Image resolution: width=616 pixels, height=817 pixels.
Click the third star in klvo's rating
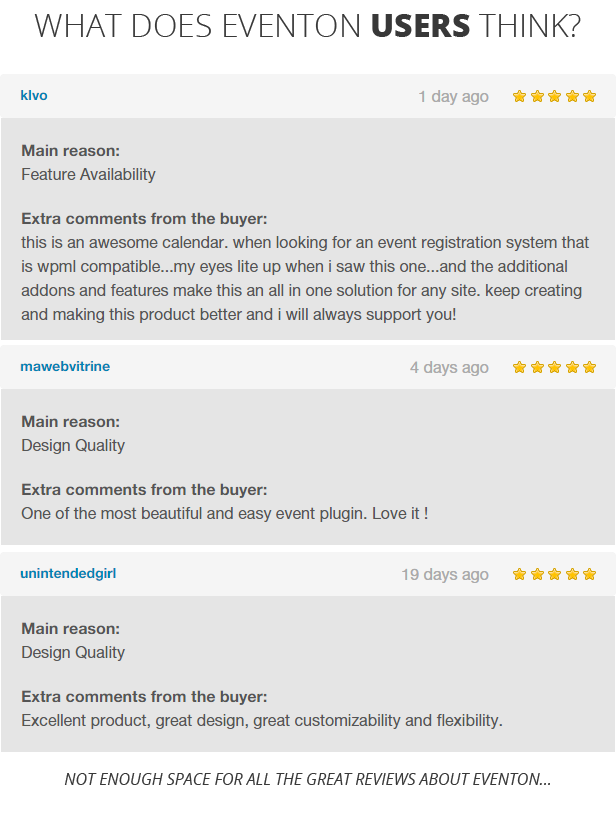pos(554,96)
